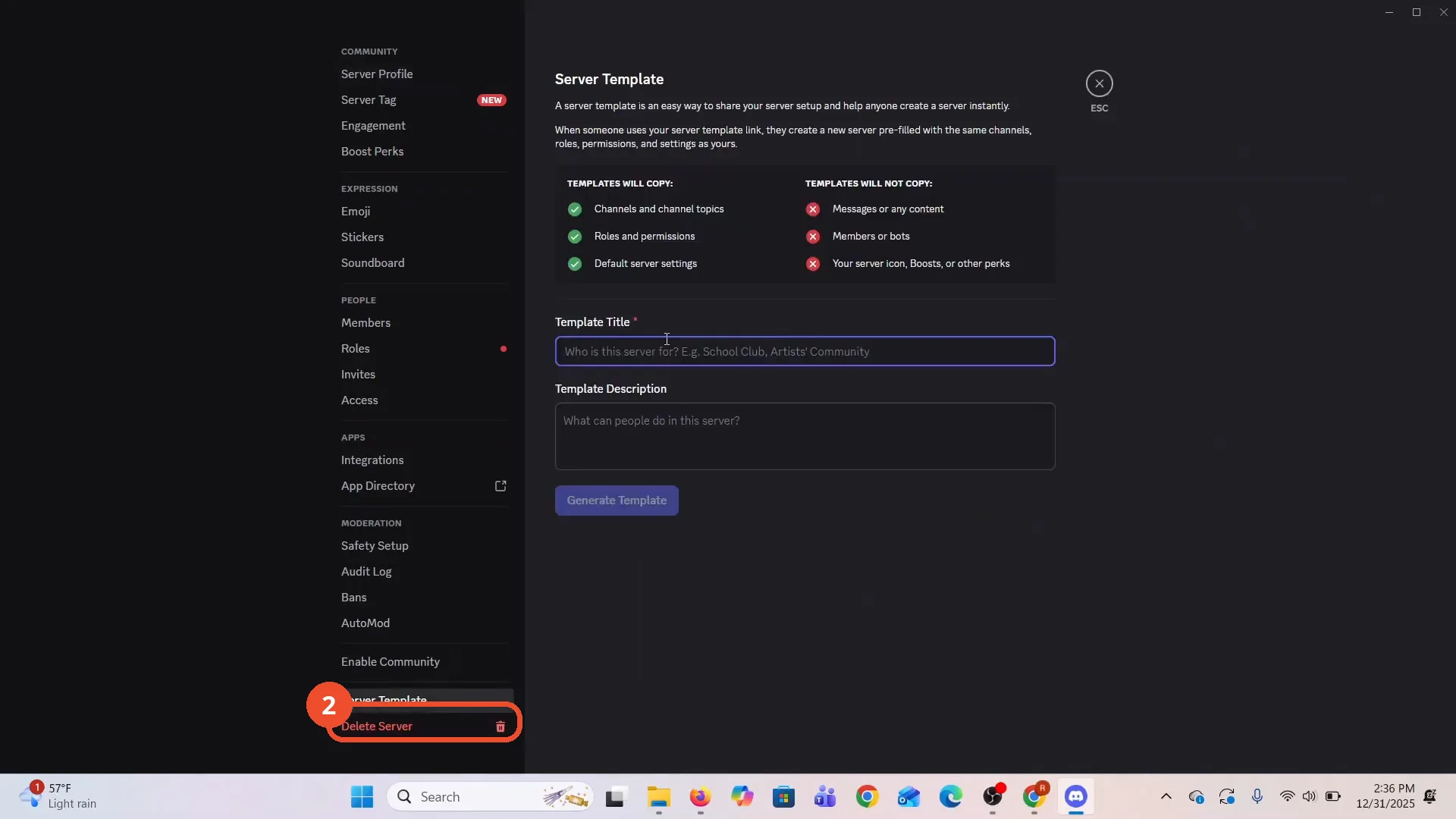Click the microphone tray icon
Viewport: 1456px width, 819px height.
pyautogui.click(x=1257, y=796)
